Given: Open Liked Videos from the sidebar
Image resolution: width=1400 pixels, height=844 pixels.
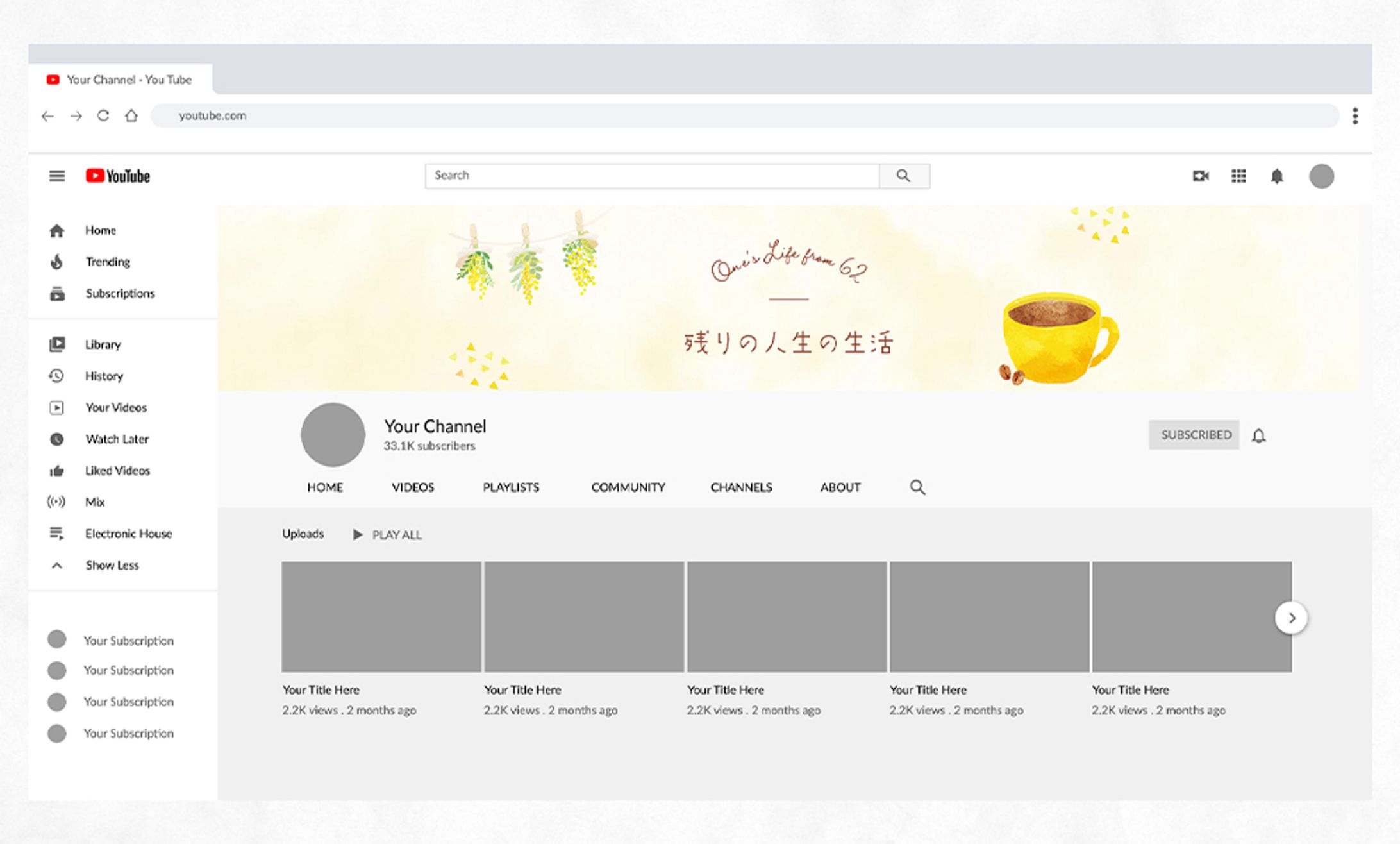Looking at the screenshot, I should point(117,470).
